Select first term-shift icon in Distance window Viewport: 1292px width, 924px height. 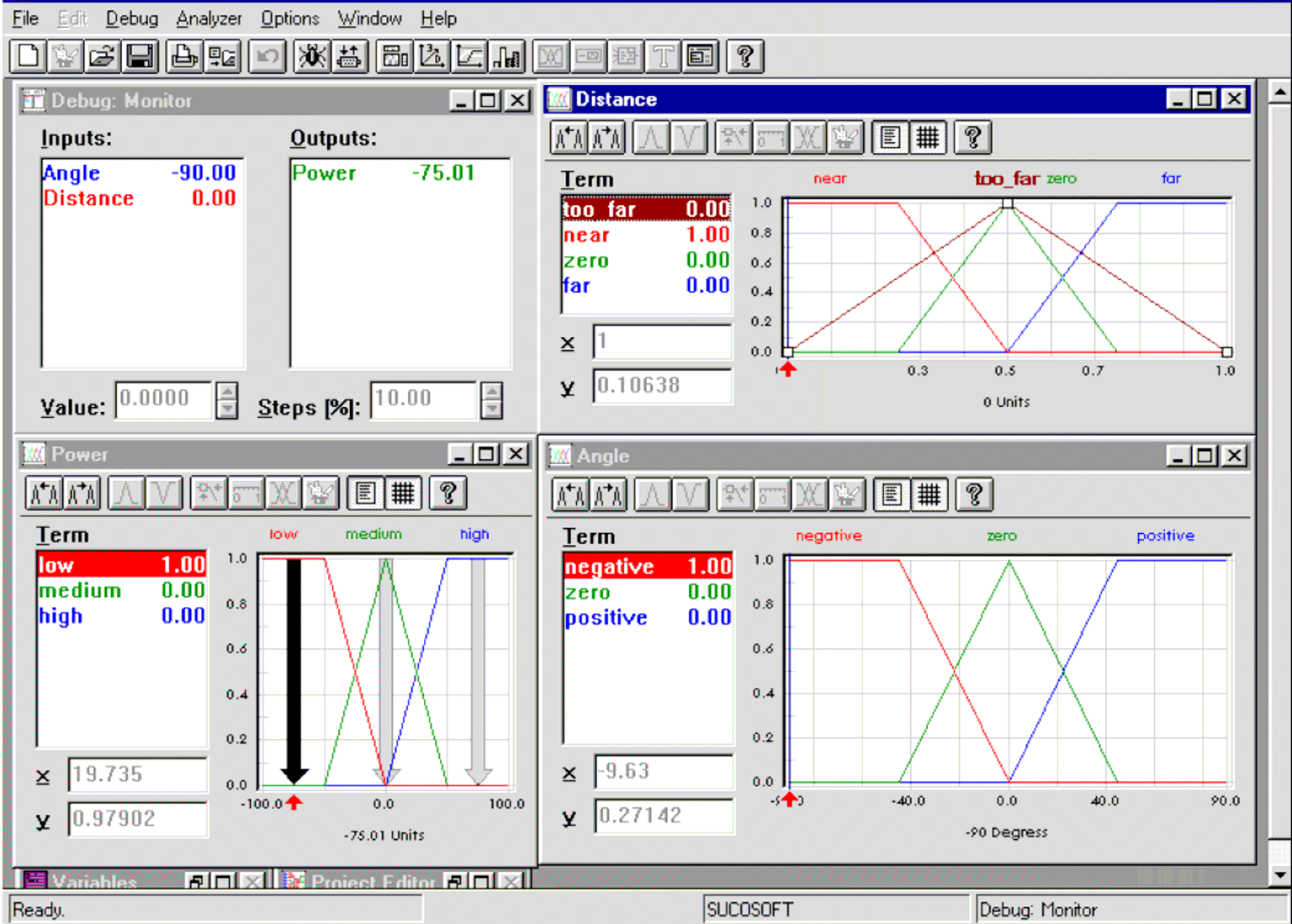click(x=569, y=137)
